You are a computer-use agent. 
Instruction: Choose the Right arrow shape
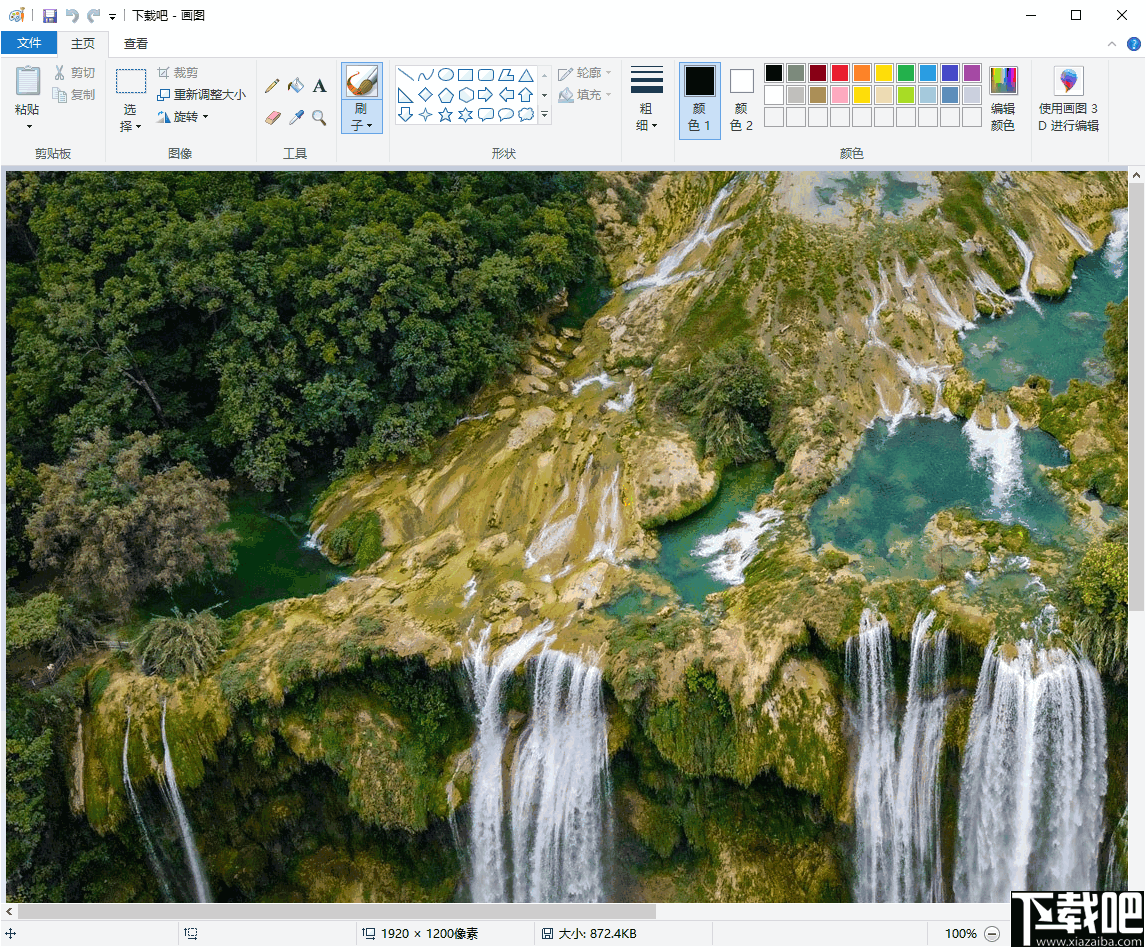[485, 94]
